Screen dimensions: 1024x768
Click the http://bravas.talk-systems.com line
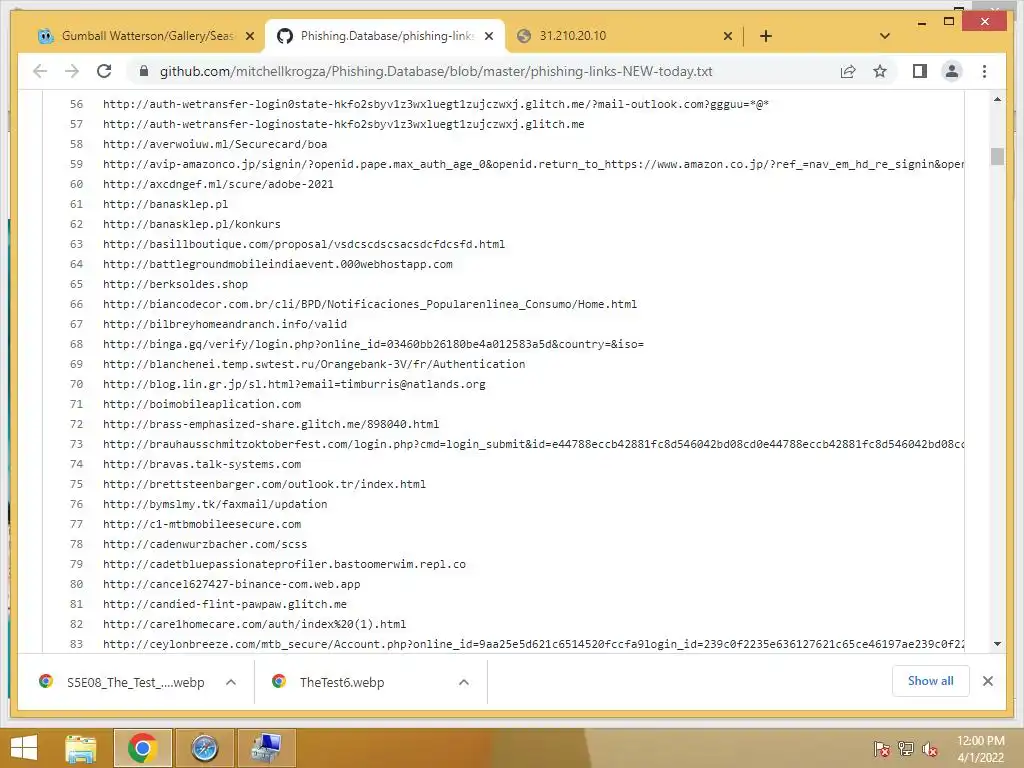(202, 464)
